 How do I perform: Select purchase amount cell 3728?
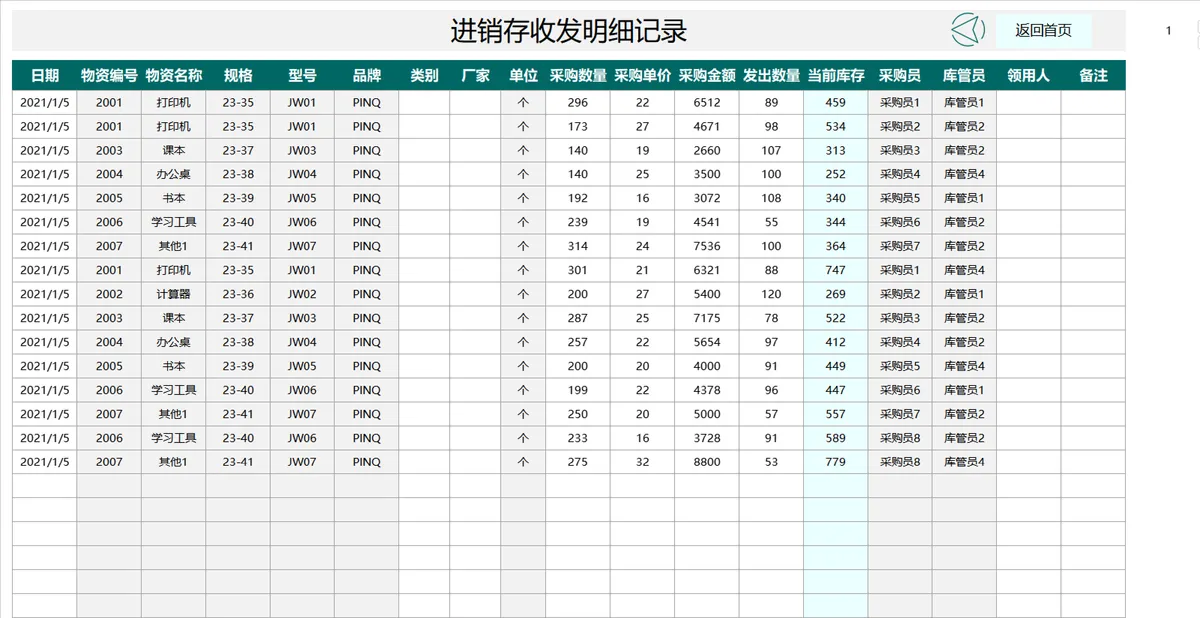tap(707, 438)
